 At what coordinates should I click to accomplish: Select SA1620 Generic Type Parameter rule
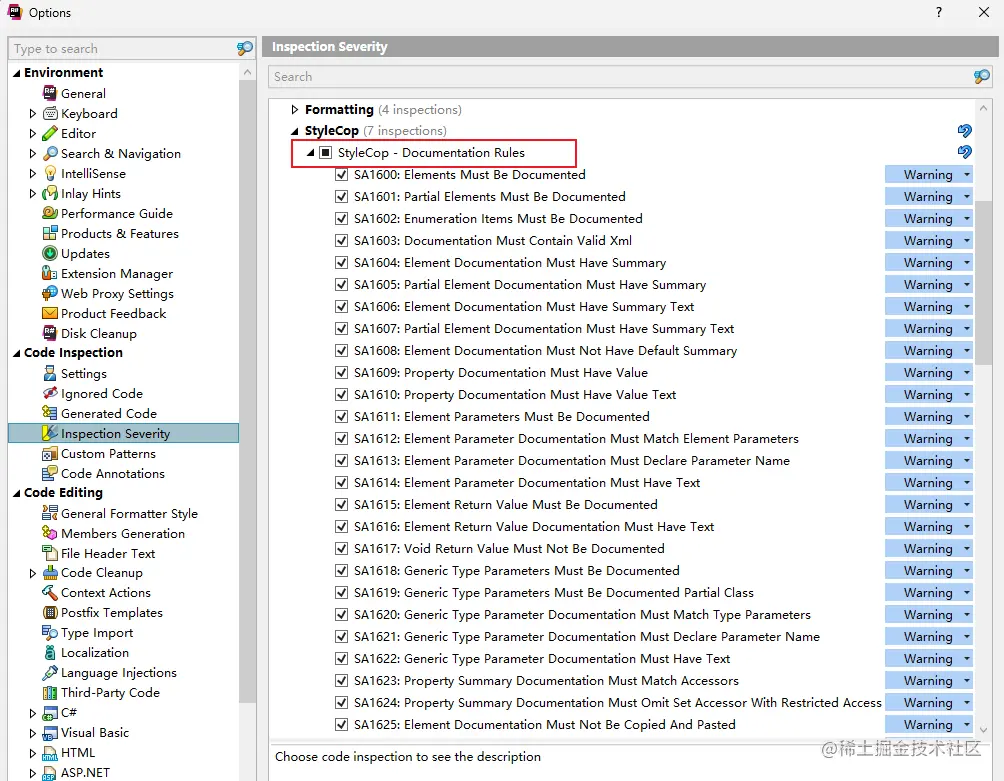tap(582, 615)
